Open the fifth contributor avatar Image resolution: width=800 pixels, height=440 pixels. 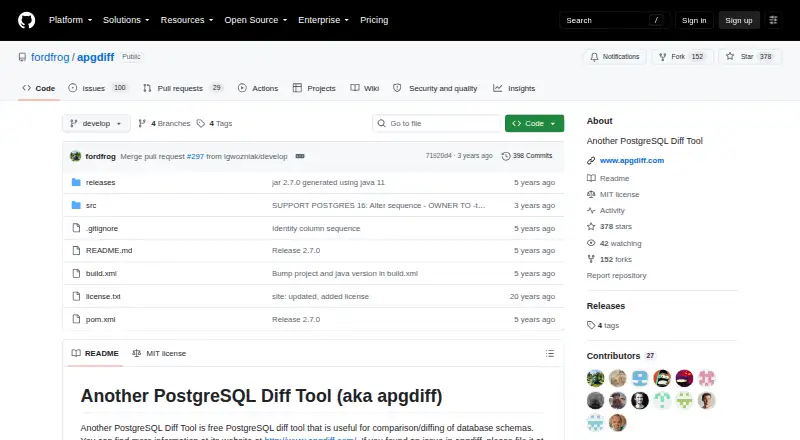click(x=684, y=378)
